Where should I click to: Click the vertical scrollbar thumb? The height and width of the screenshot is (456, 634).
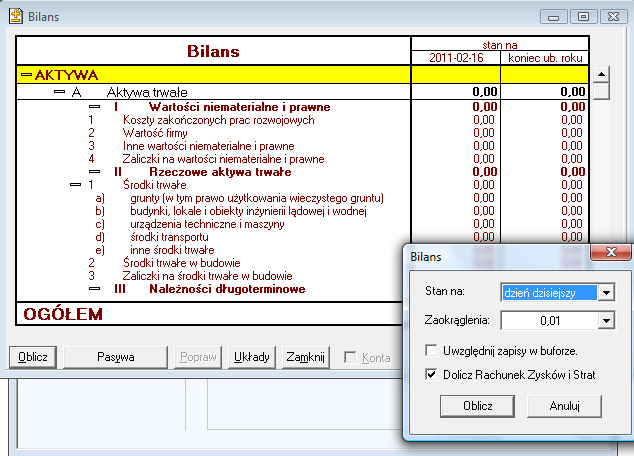coord(601,91)
